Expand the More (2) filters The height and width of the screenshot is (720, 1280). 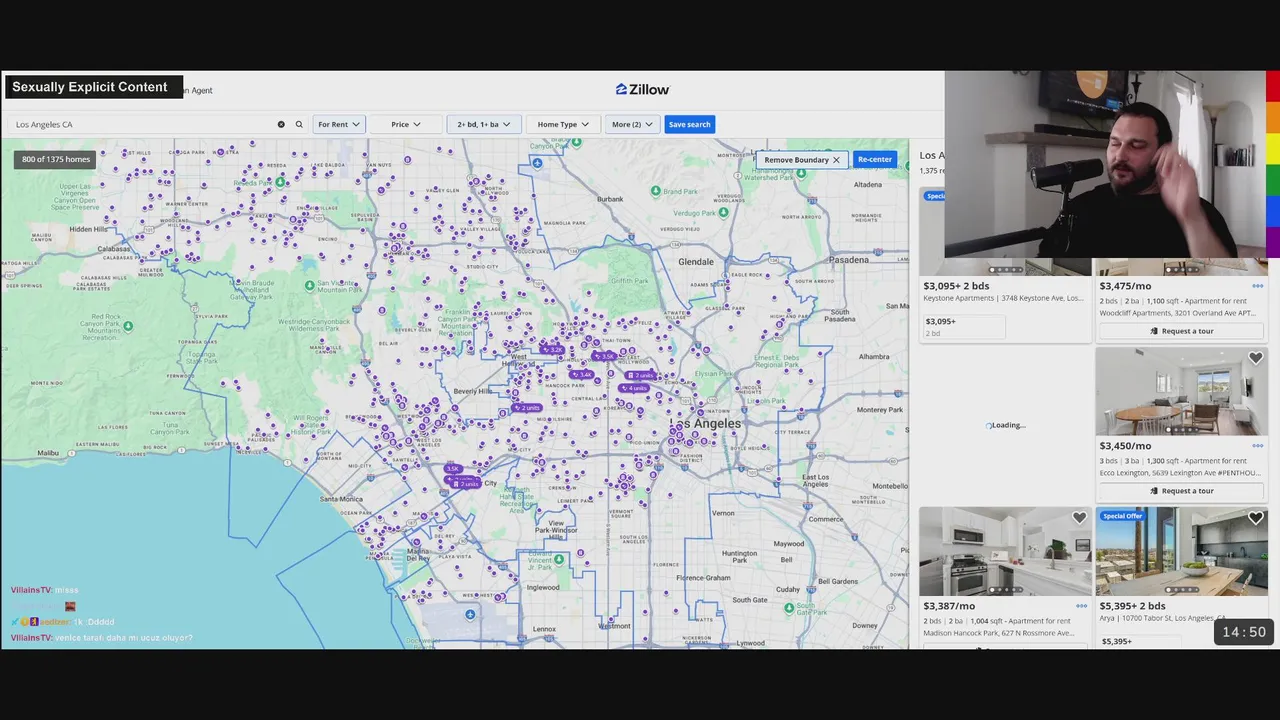tap(632, 124)
